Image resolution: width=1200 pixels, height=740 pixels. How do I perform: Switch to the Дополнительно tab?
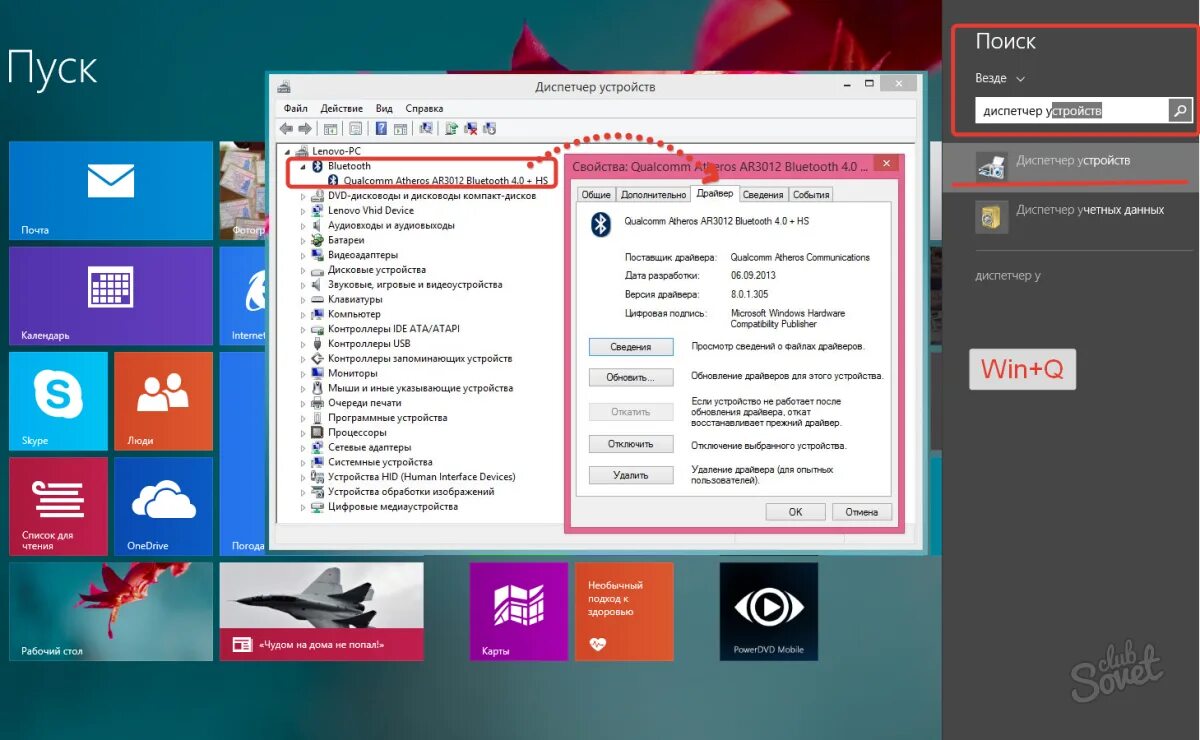(653, 195)
